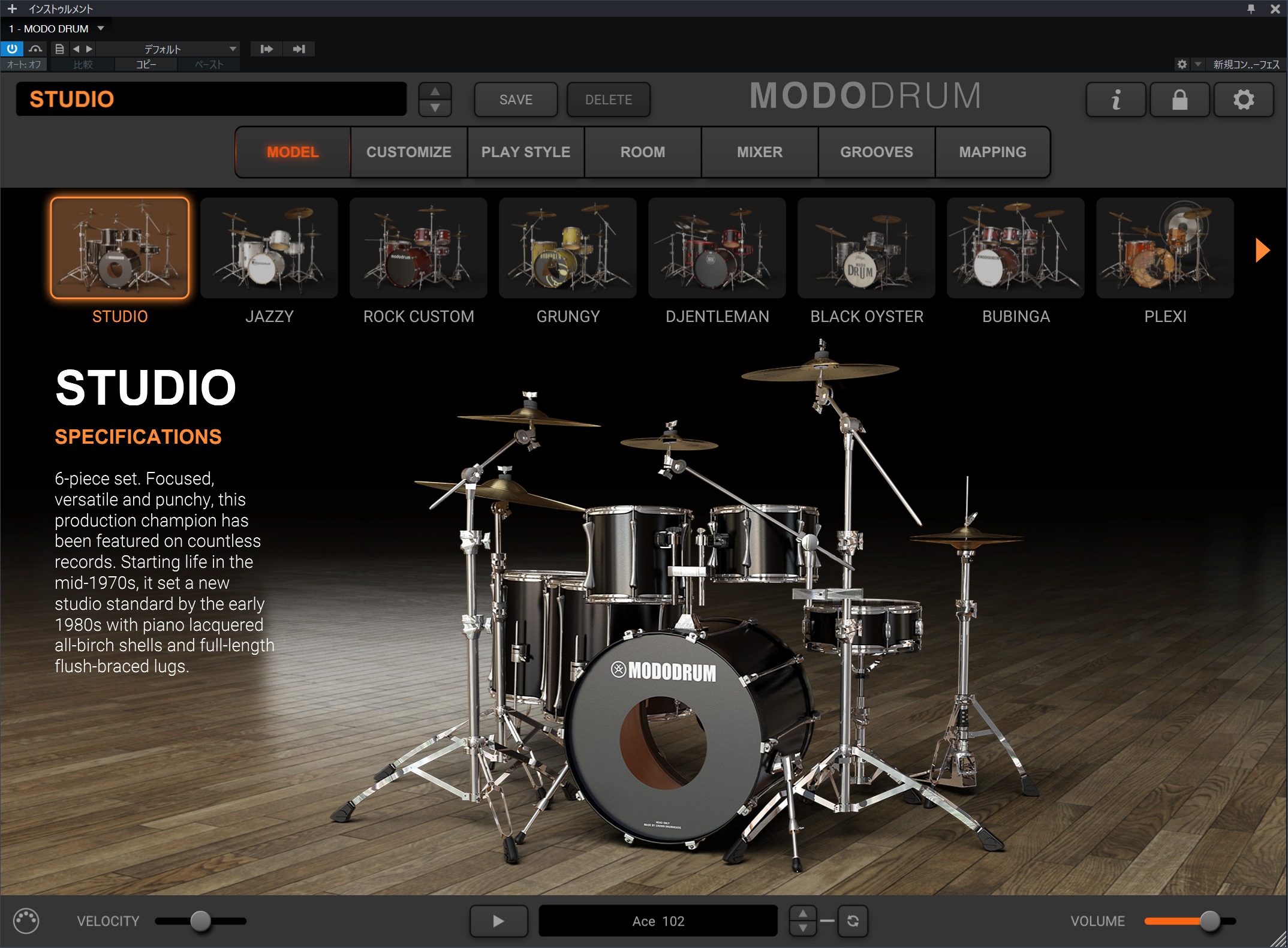Pin the instrument window with pushpin icon
Image resolution: width=1288 pixels, height=948 pixels.
point(1251,9)
